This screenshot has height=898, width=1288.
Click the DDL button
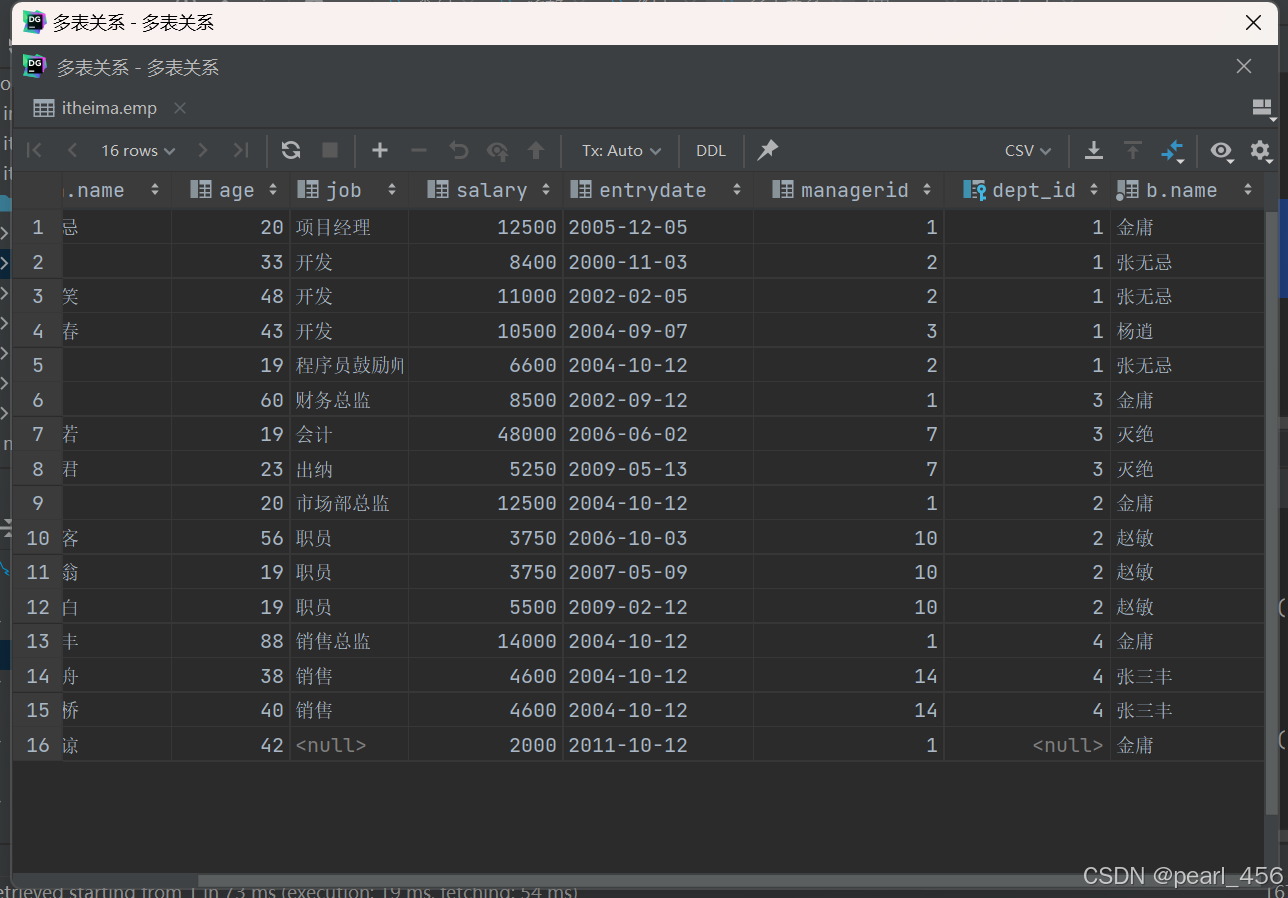[711, 150]
